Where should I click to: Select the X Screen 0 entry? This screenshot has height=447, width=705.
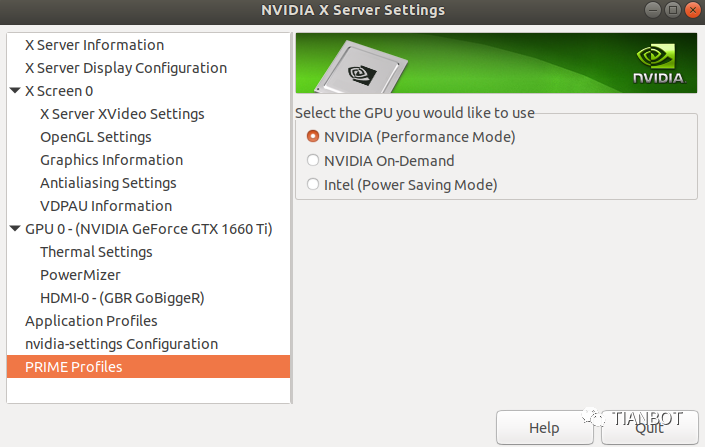click(x=59, y=91)
